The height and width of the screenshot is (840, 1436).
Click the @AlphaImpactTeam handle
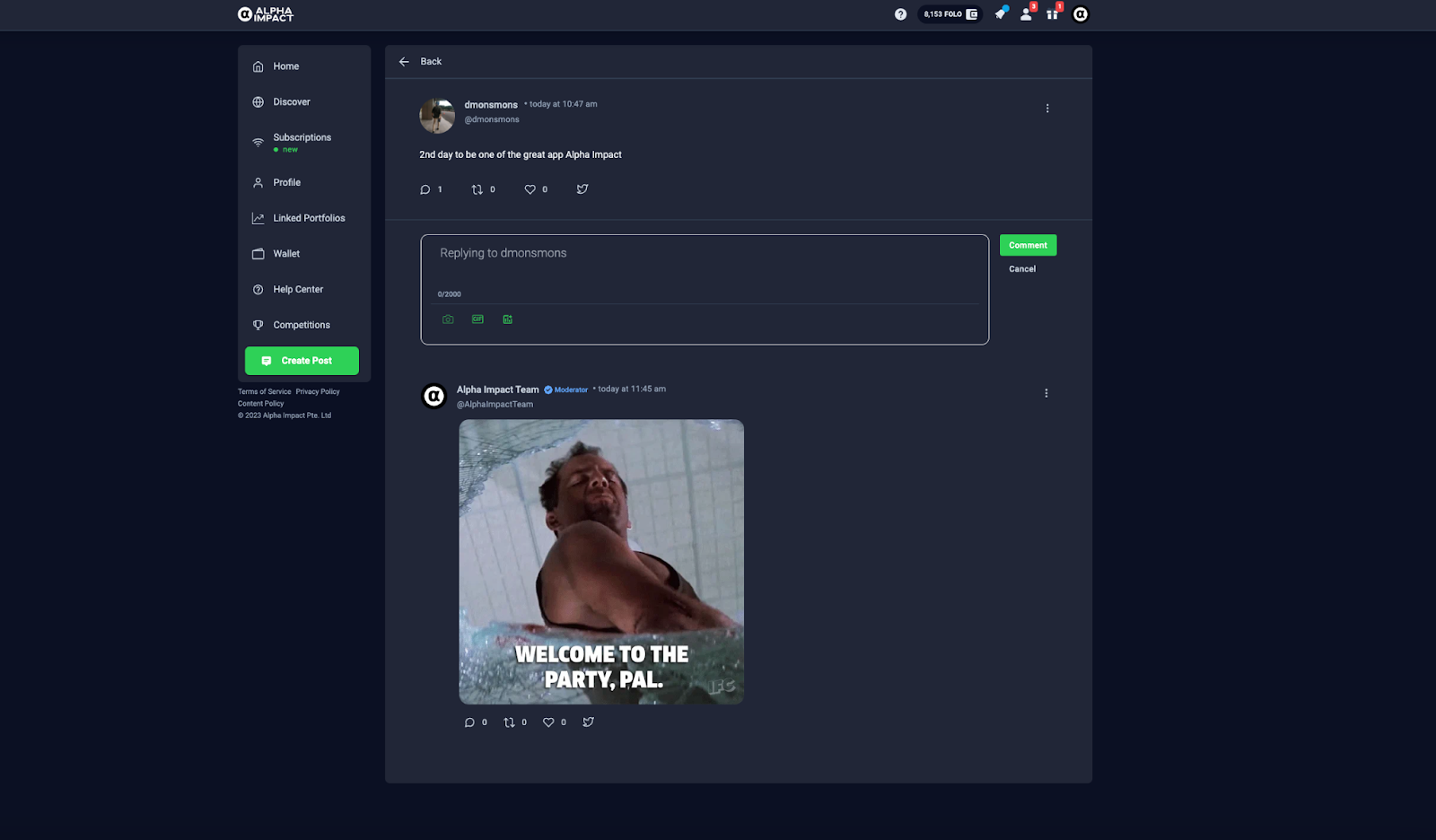495,405
